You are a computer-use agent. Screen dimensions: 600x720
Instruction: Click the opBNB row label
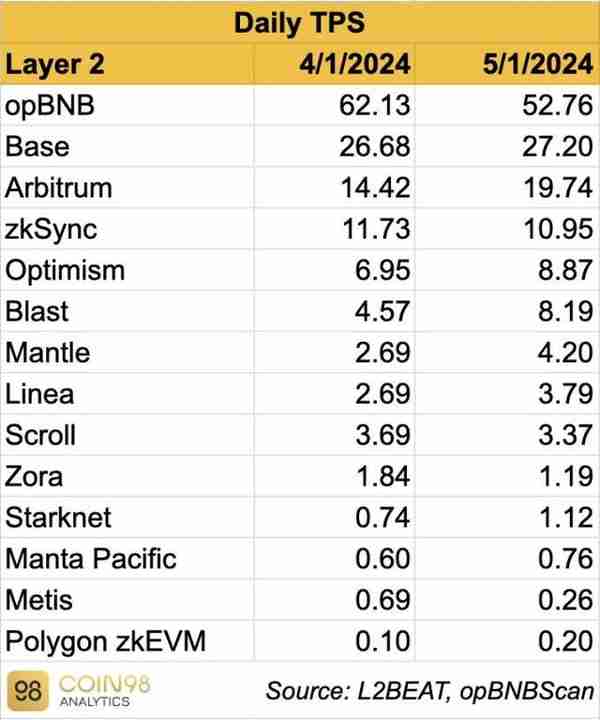(x=50, y=106)
